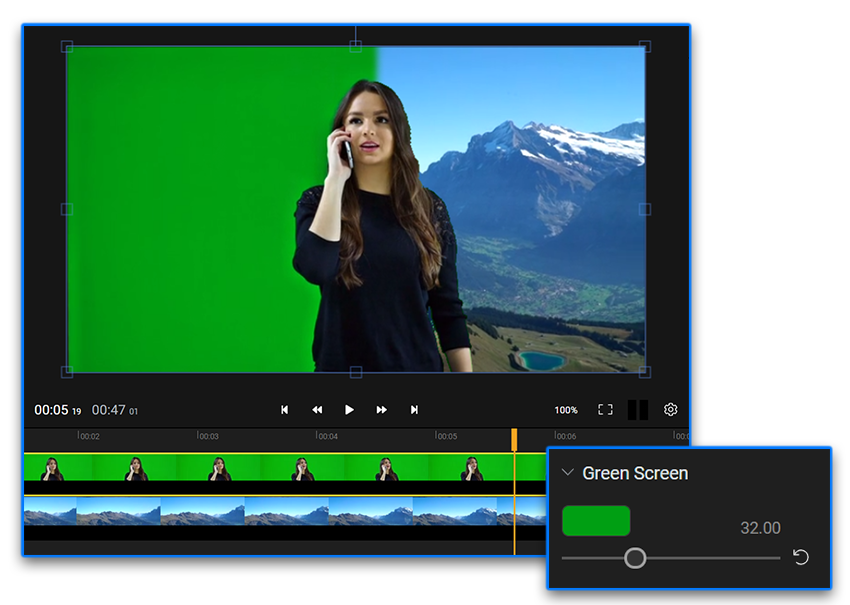Open fullscreen preview mode
Screen dimensions: 850x605
[605, 410]
